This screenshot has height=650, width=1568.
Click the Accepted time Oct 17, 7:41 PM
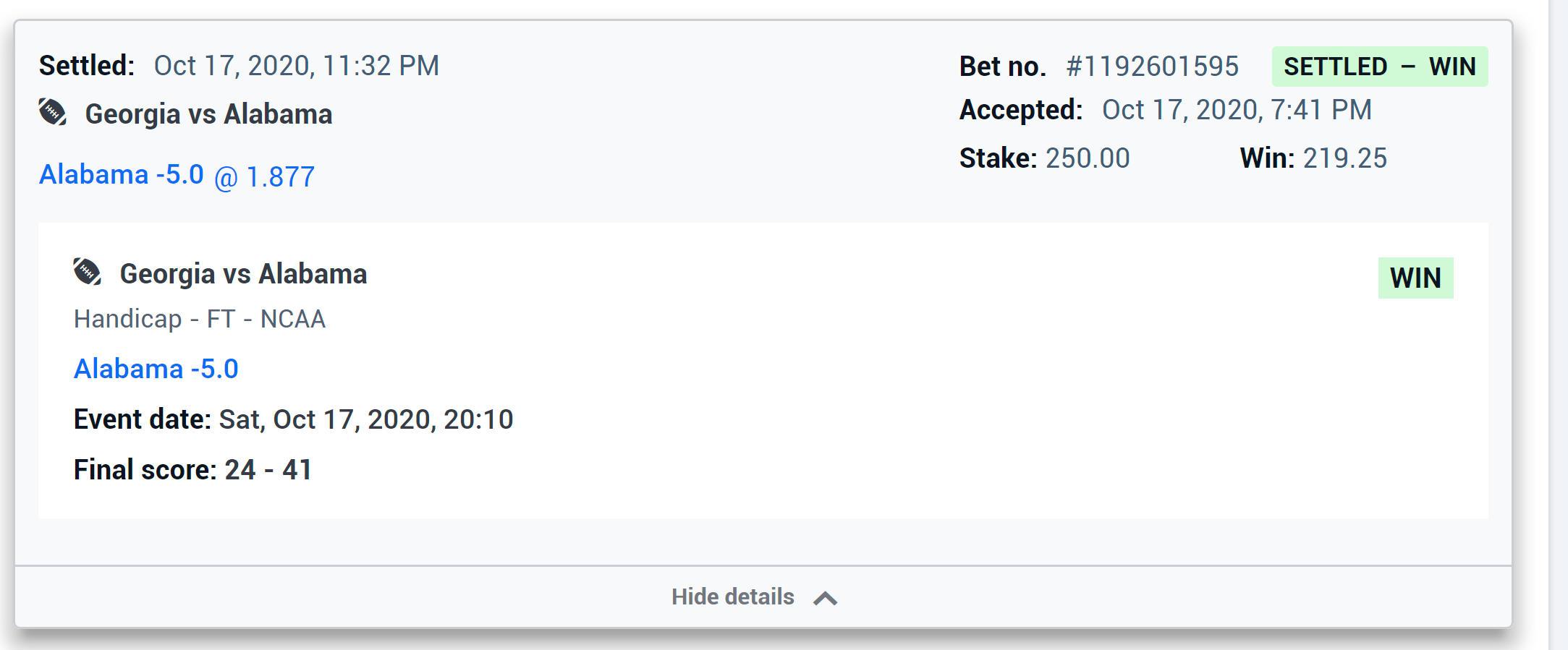coord(1237,110)
